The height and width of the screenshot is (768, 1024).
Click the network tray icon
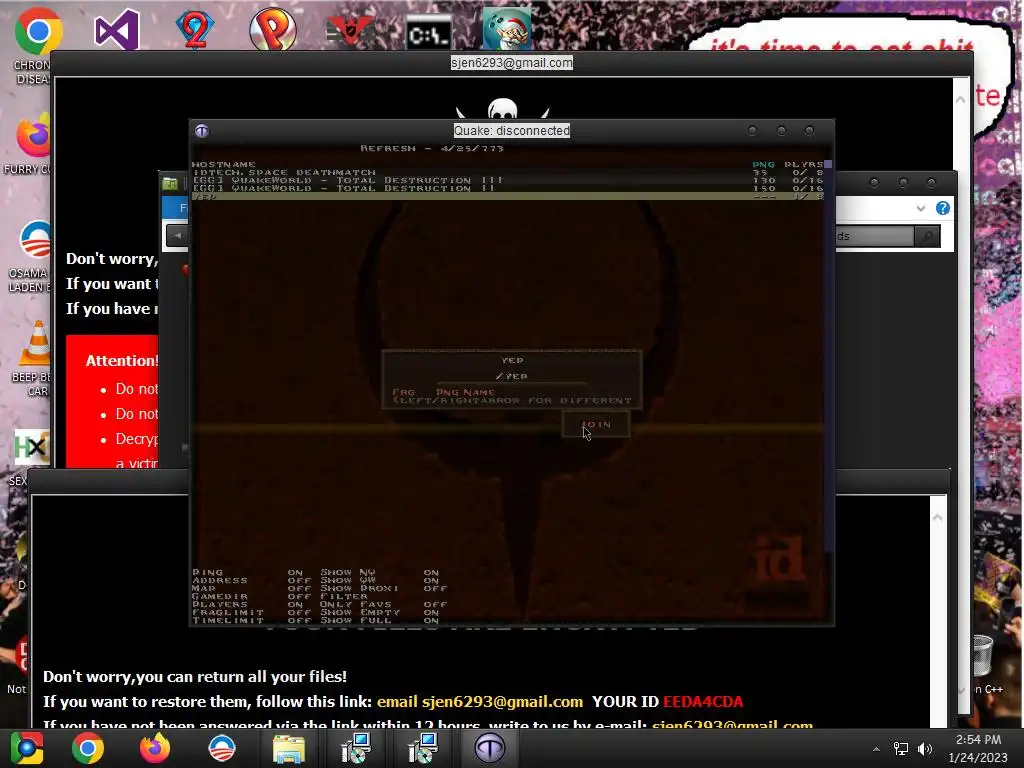pos(901,749)
